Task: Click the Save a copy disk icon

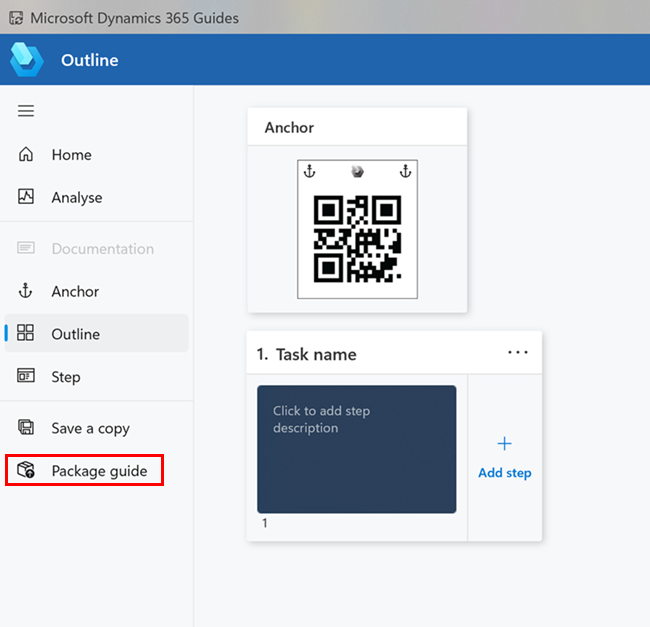Action: tap(26, 427)
